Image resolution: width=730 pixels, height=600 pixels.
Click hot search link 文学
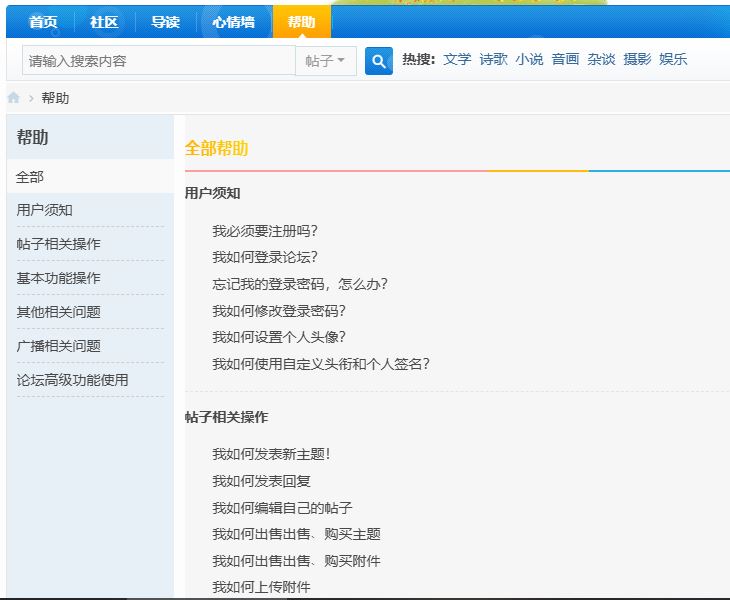point(457,60)
